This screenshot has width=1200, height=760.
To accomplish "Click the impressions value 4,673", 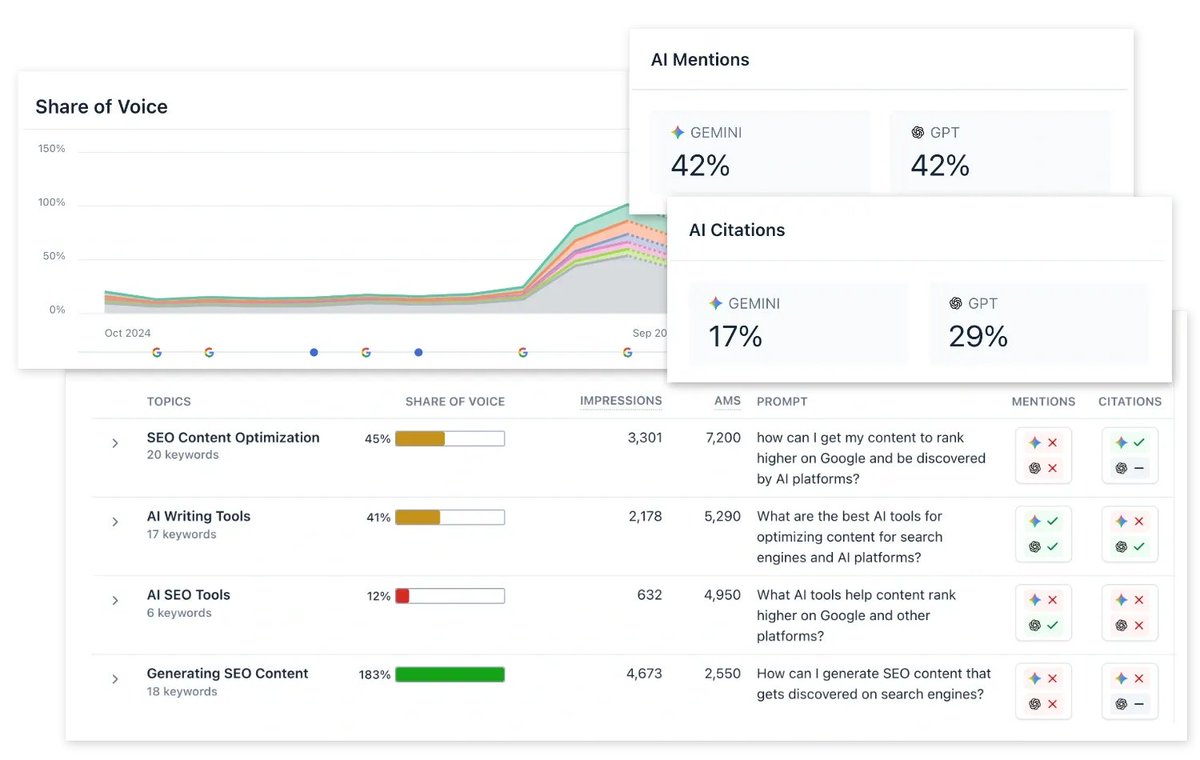I will pyautogui.click(x=645, y=674).
